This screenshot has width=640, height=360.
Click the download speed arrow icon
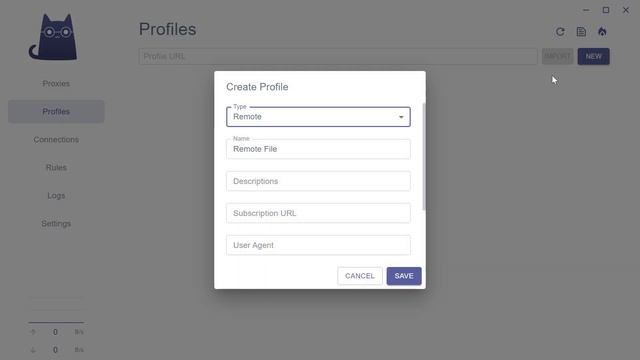(x=33, y=350)
